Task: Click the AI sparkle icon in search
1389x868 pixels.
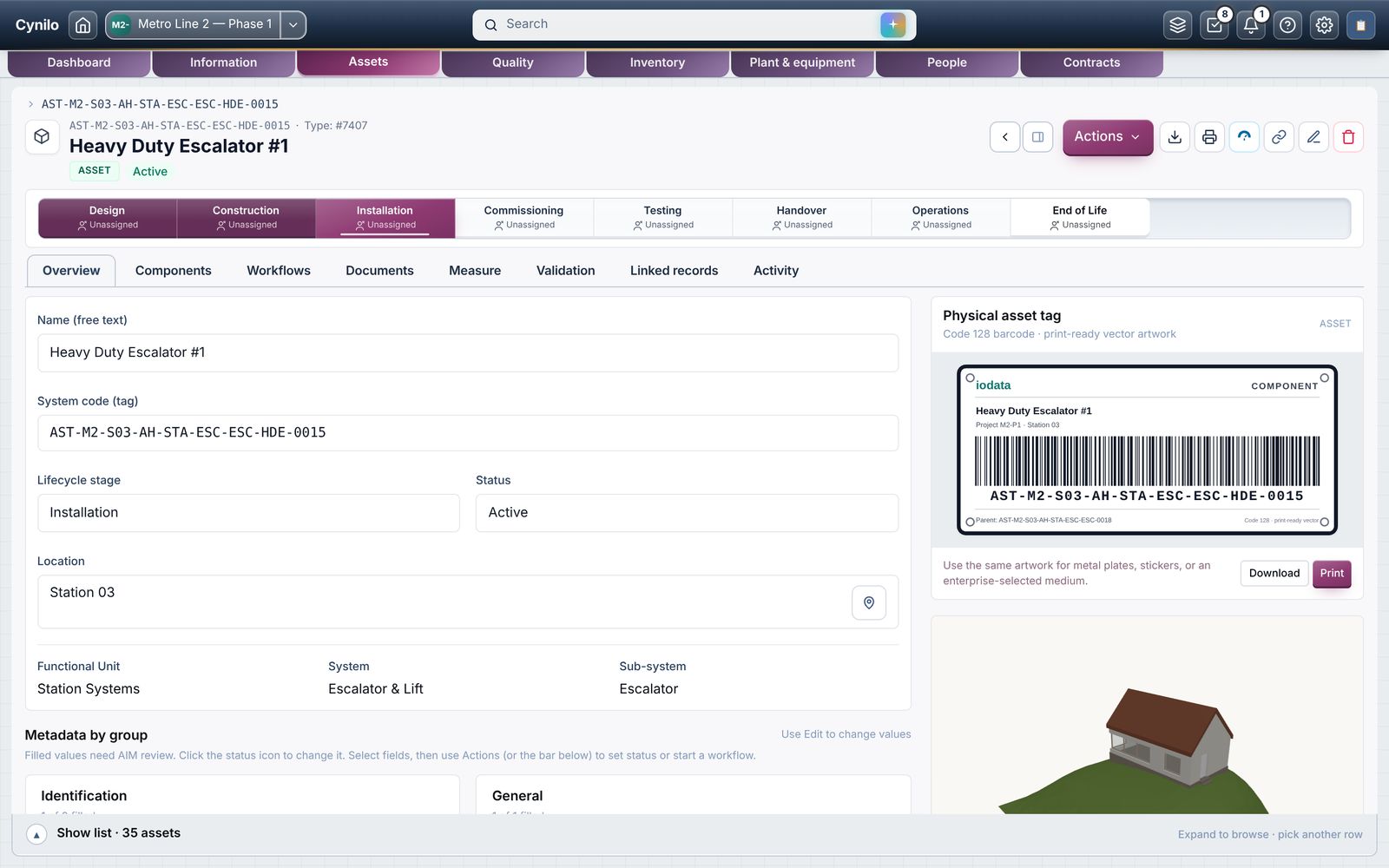Action: click(x=892, y=24)
